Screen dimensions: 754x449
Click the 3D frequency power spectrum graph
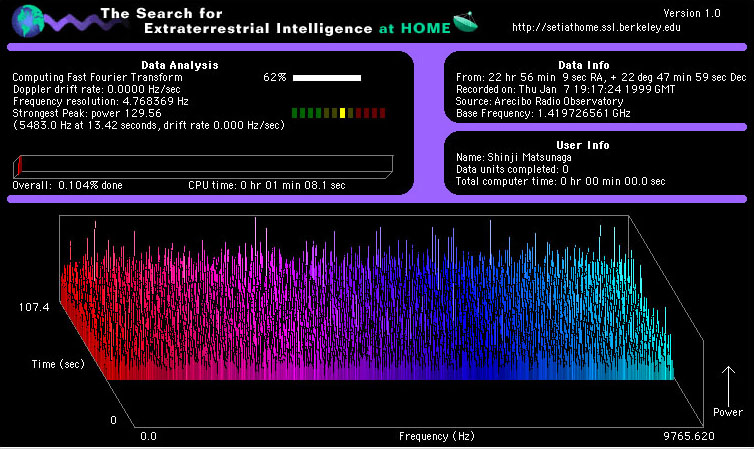point(381,321)
